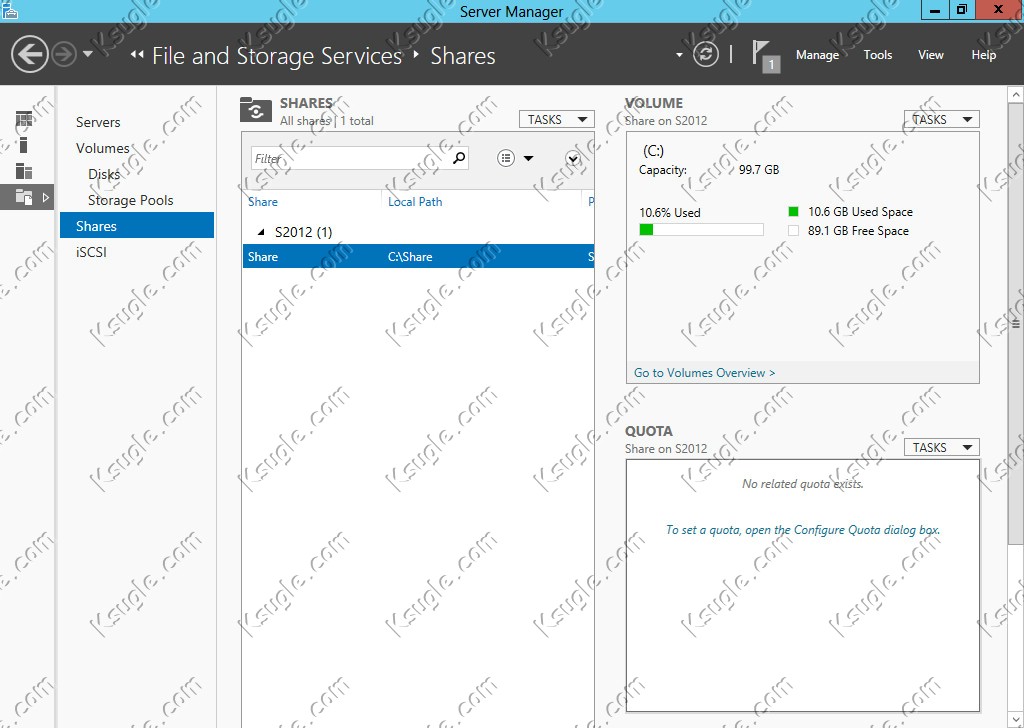
Task: Click the 10.6 GB Used Space label
Action: 860,212
